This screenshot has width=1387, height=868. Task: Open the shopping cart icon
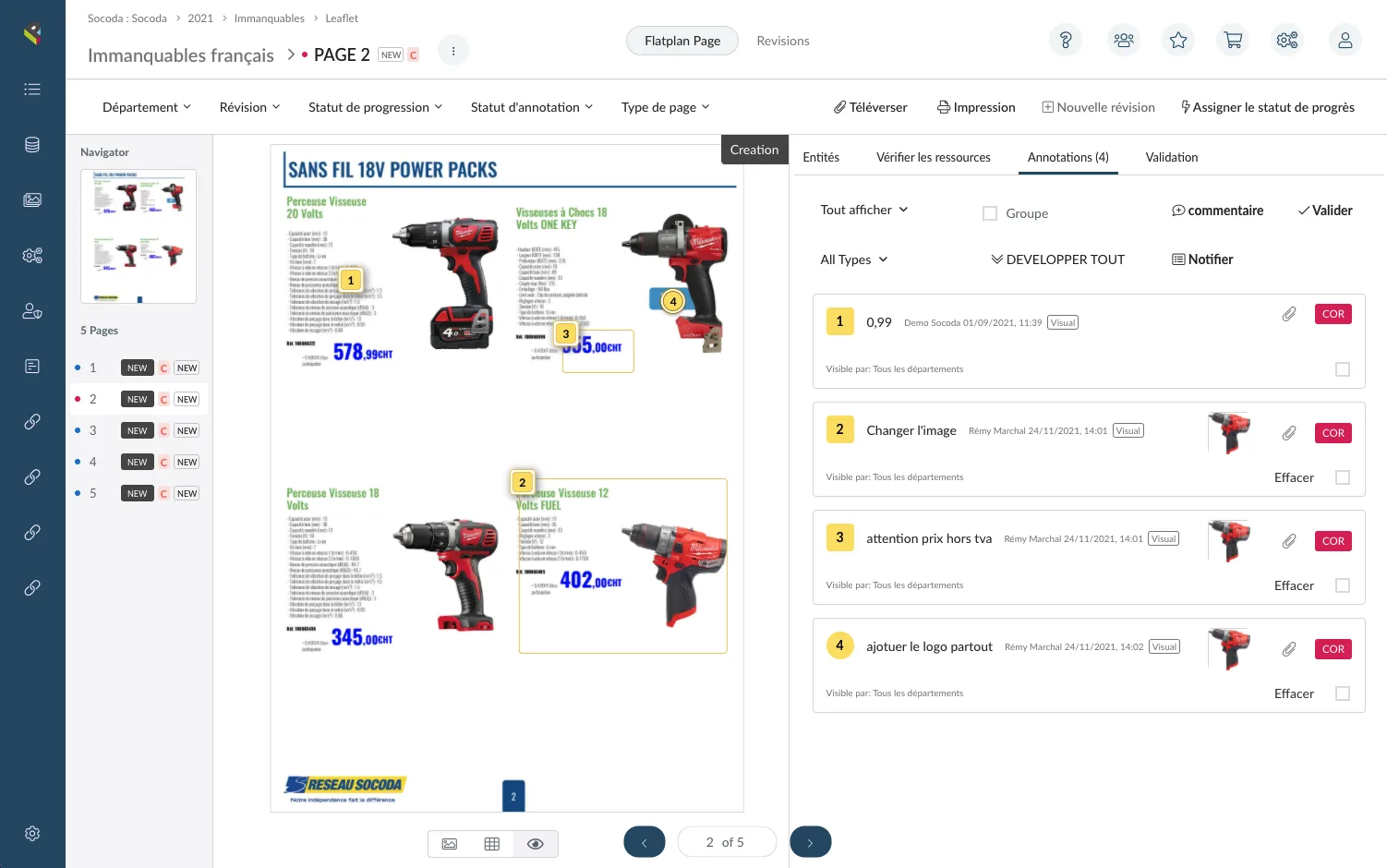1233,40
